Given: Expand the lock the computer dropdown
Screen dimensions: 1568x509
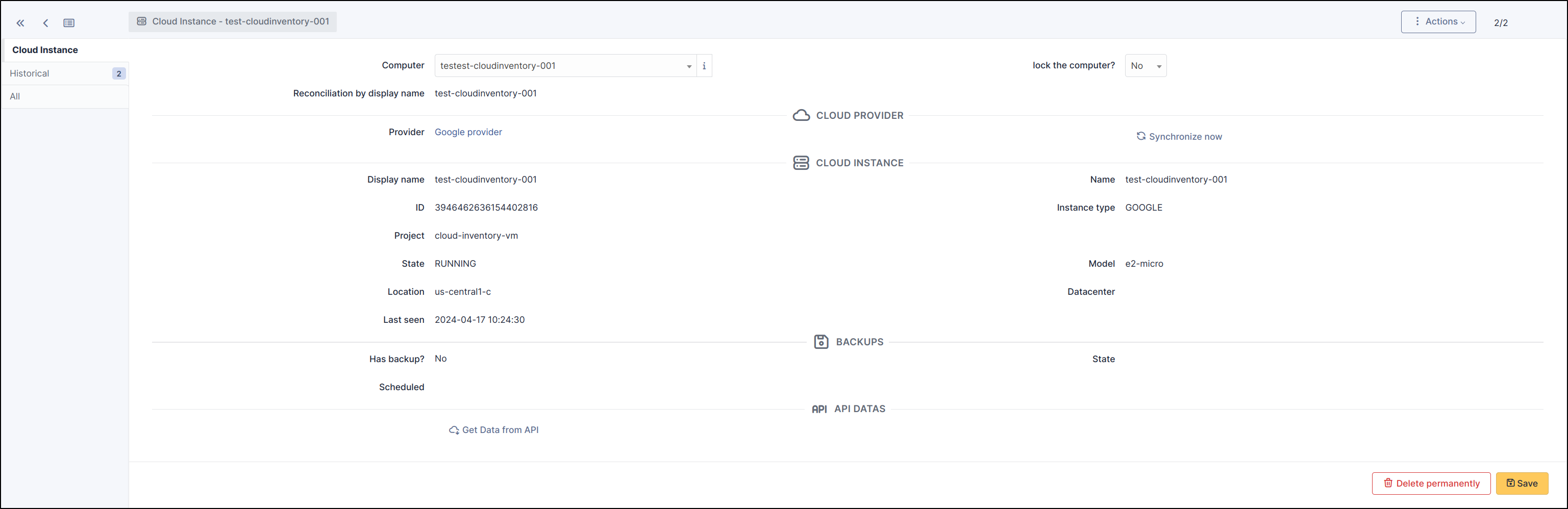Looking at the screenshot, I should click(x=1145, y=66).
